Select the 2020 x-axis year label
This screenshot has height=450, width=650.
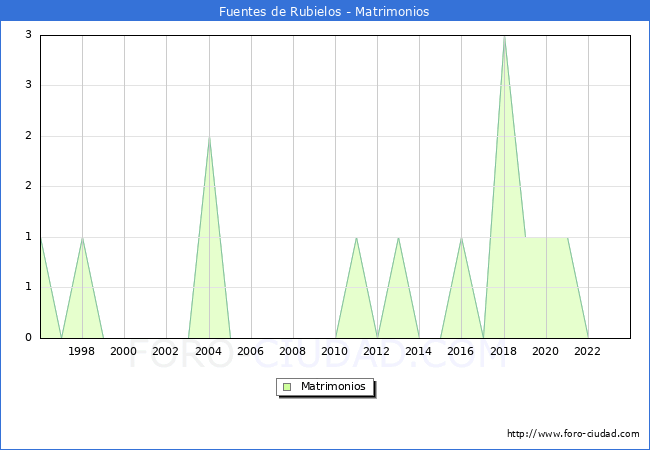[x=546, y=351]
